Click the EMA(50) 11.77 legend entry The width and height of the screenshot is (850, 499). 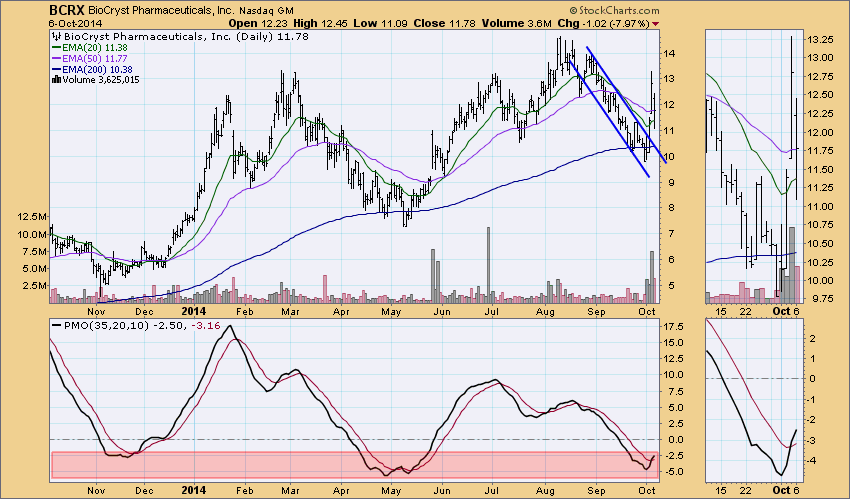click(x=89, y=59)
